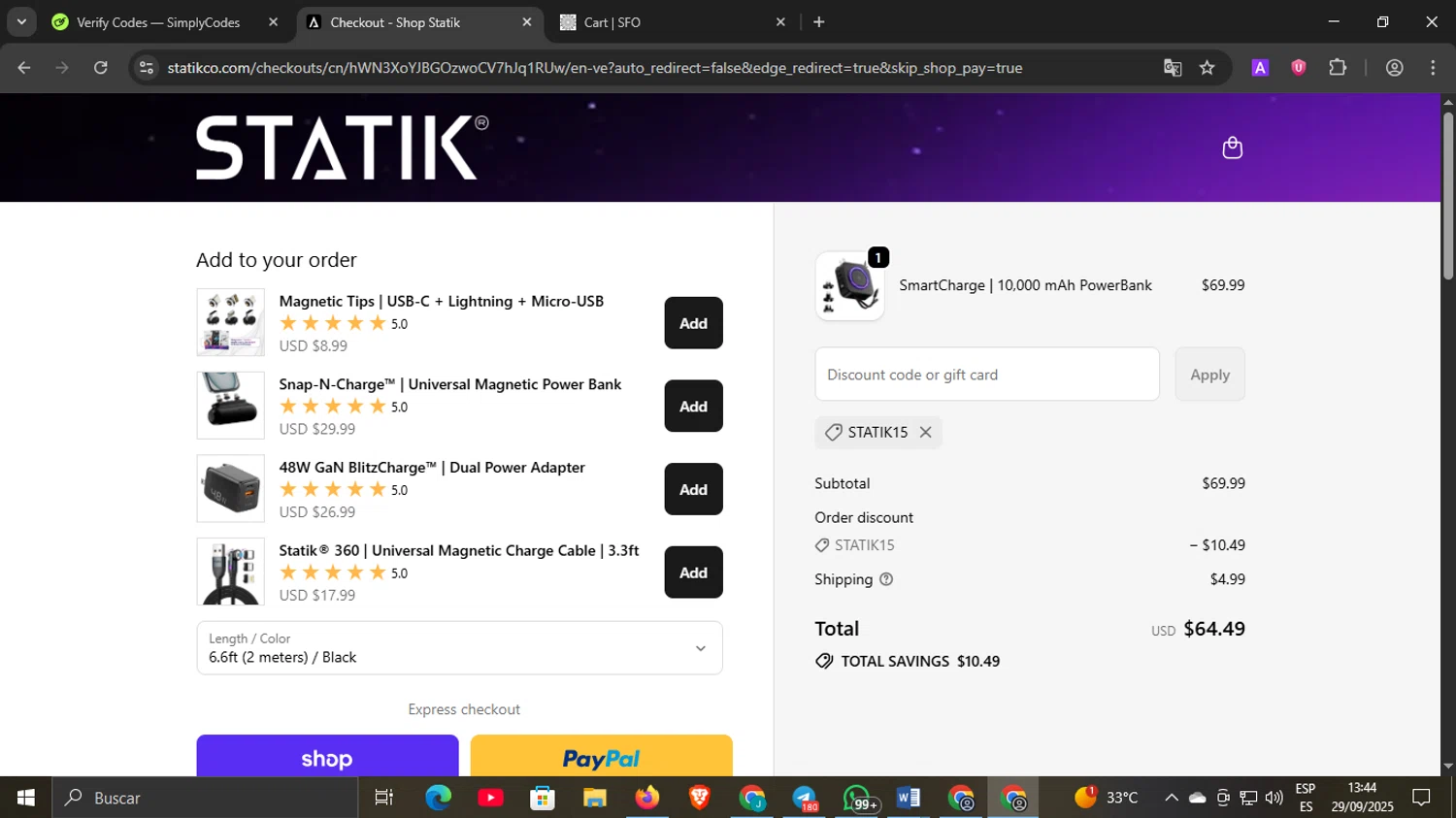The image size is (1456, 818).
Task: Switch to Cart | SFO tab
Action: [672, 22]
